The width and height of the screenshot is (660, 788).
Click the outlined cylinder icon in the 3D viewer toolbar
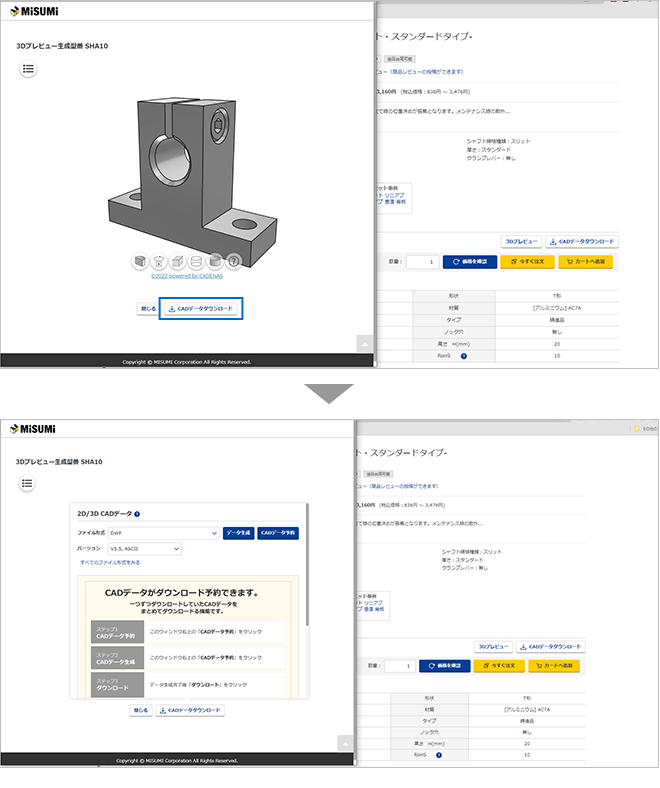click(x=198, y=261)
